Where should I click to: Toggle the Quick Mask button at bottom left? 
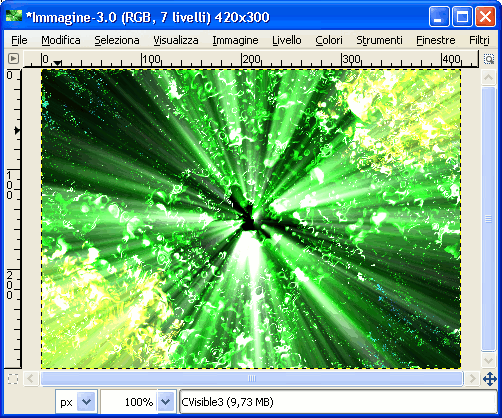tap(13, 379)
